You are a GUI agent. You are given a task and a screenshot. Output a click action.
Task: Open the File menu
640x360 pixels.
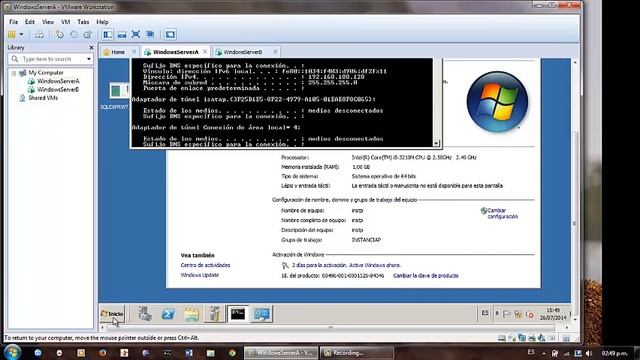point(13,22)
